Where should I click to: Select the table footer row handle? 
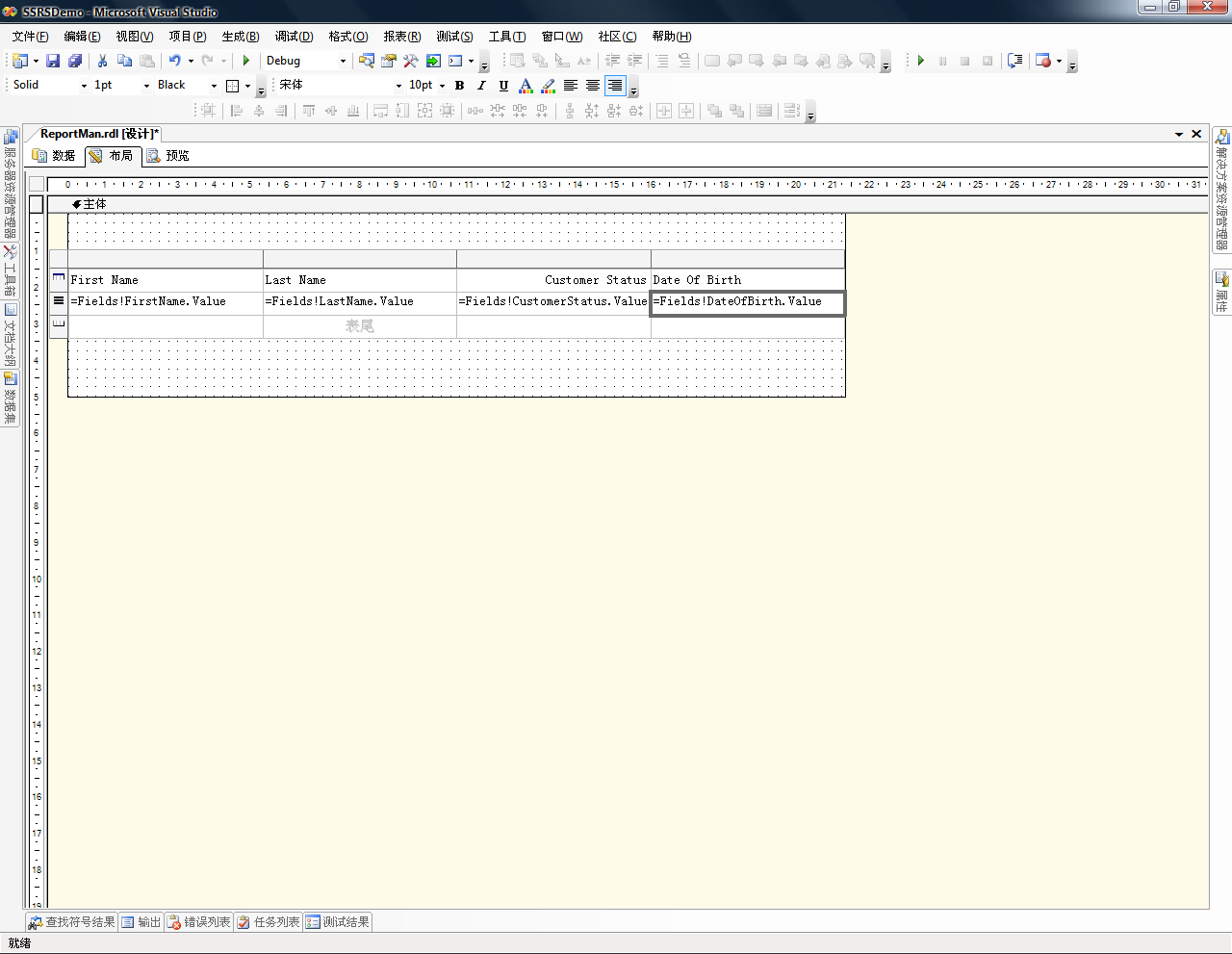coord(59,325)
